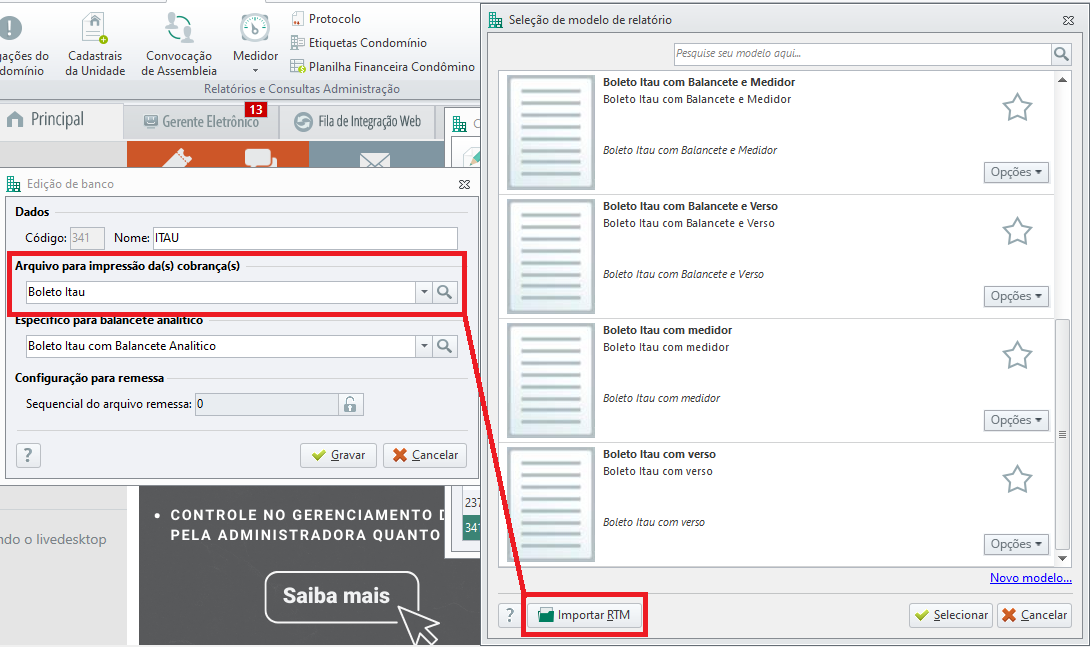Switch to Gerente Eletrônico tab
Image resolution: width=1090 pixels, height=647 pixels.
202,122
